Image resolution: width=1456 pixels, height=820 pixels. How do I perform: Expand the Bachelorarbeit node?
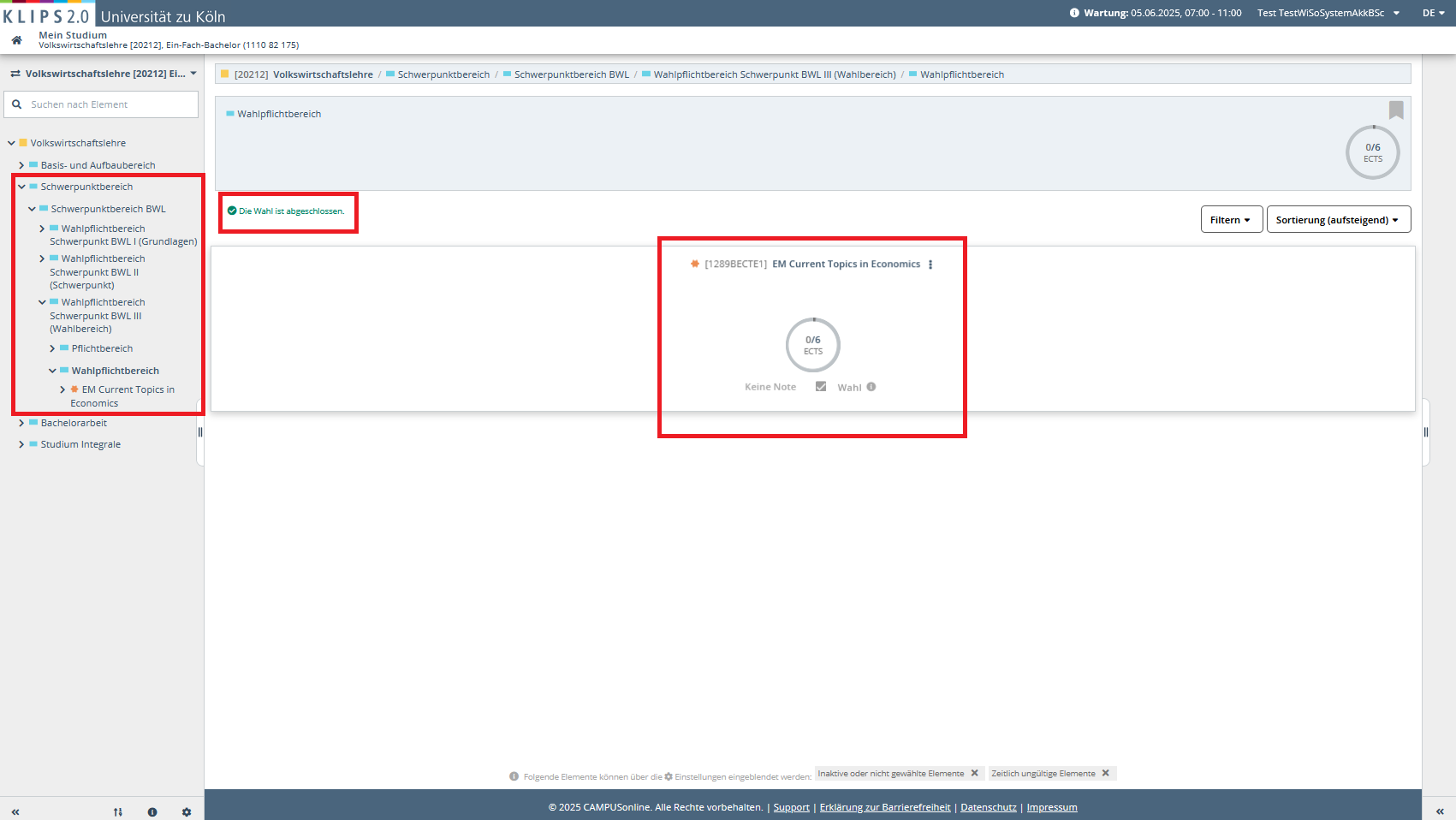coord(21,423)
